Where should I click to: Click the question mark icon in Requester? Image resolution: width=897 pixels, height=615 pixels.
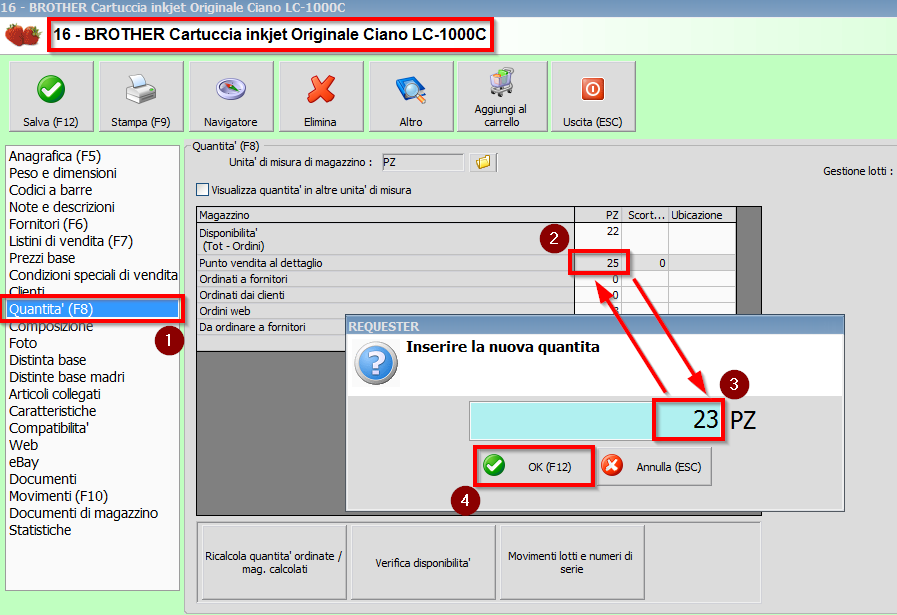tap(376, 363)
